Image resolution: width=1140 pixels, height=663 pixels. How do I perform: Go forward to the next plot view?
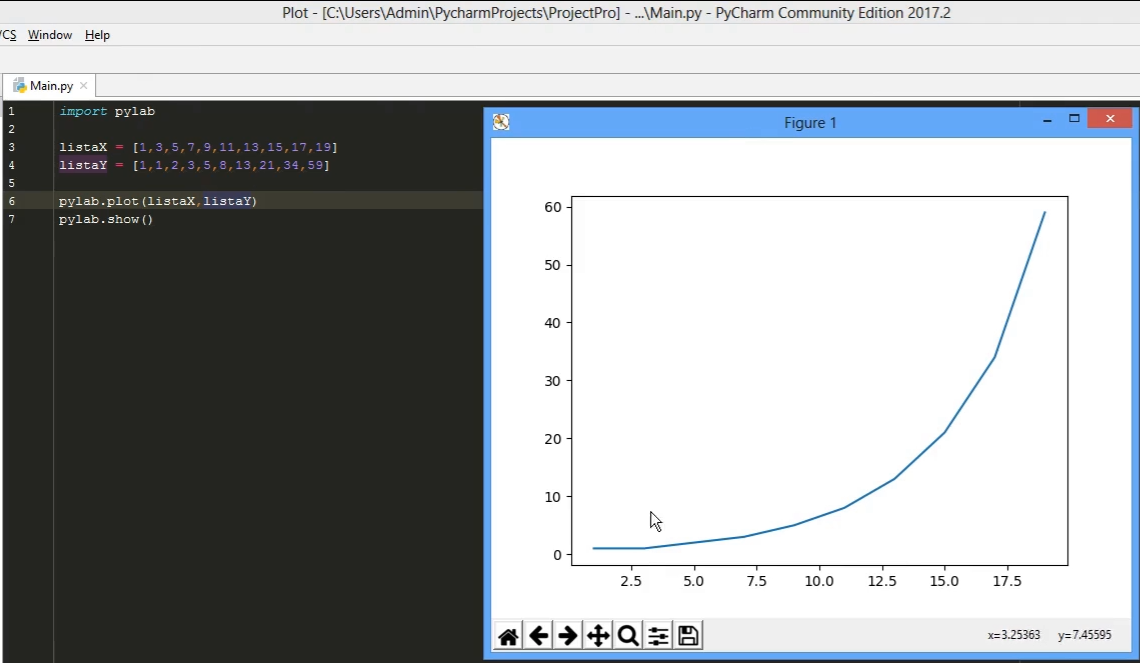[x=568, y=636]
